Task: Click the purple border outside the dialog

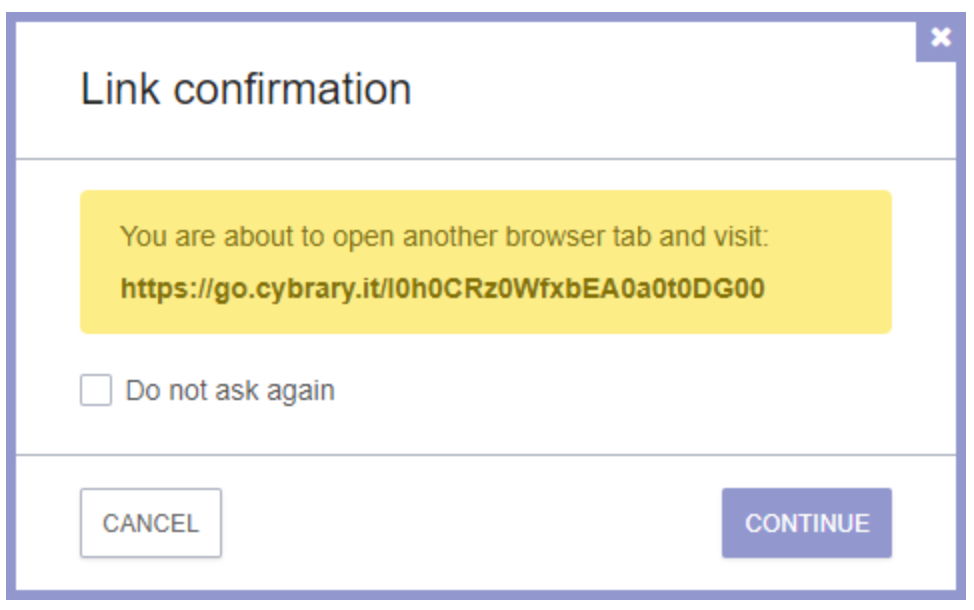Action: coord(7,300)
